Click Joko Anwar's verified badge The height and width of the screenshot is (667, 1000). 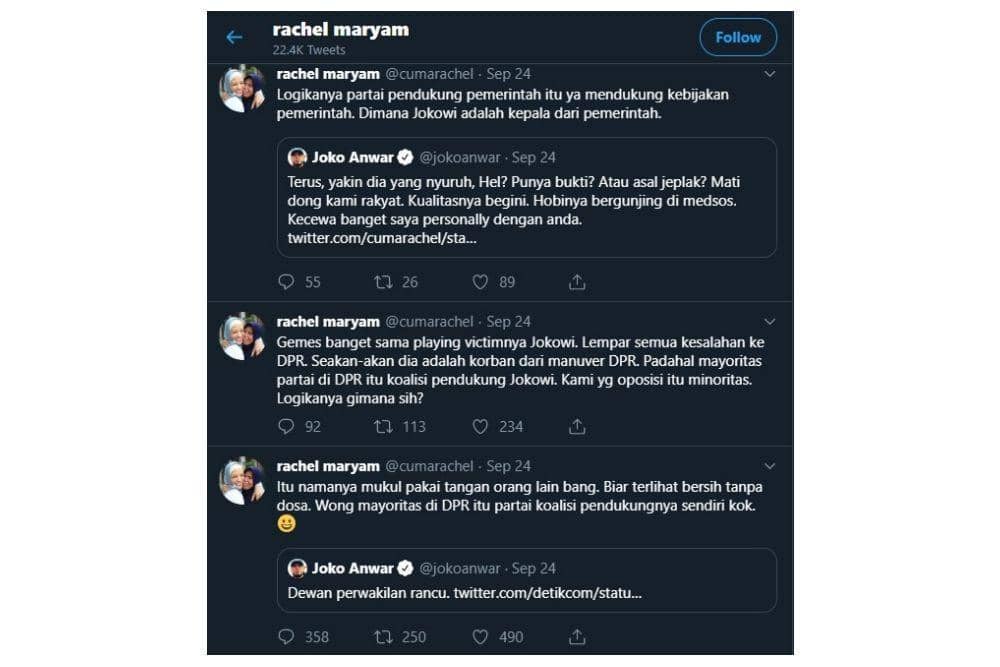tap(406, 157)
